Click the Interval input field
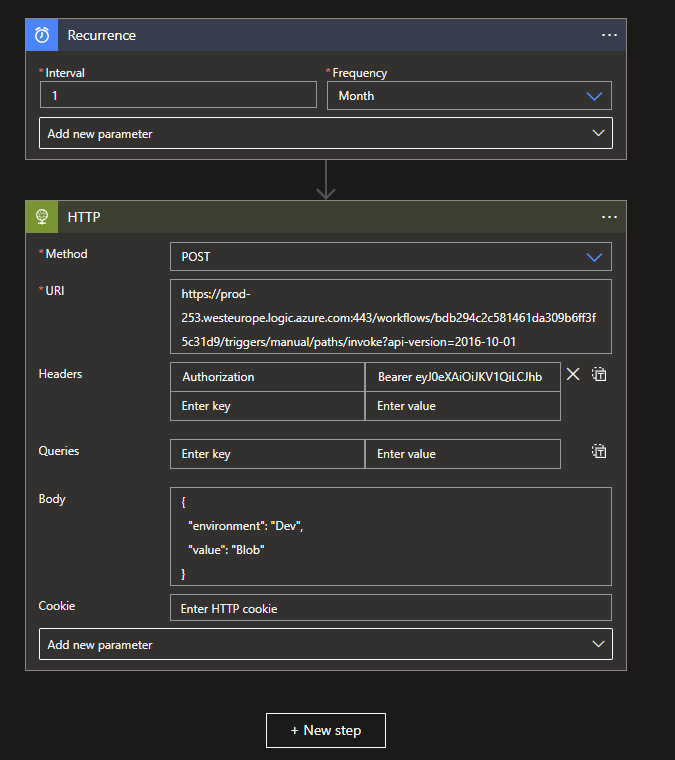 (x=178, y=96)
